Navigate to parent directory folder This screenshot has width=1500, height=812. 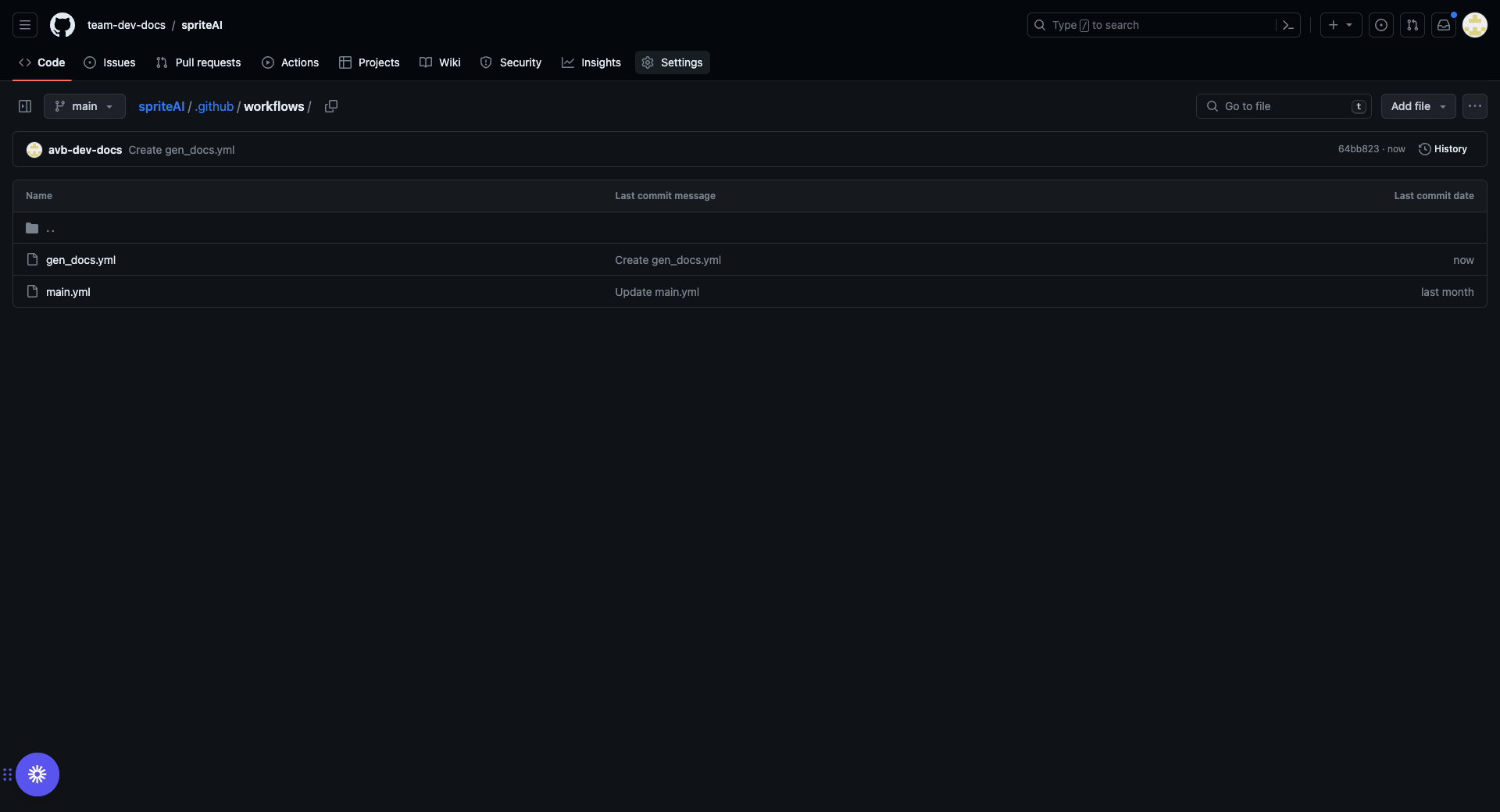[50, 228]
